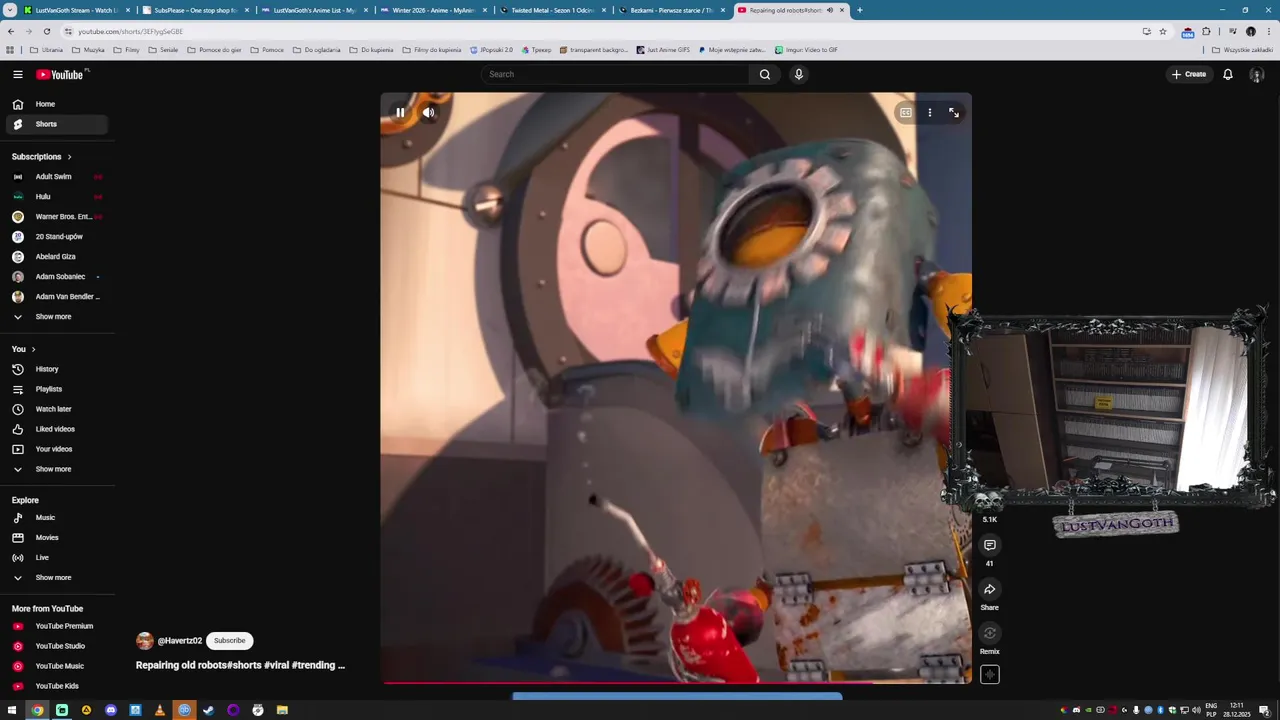Open Adam Van Bendler channel
This screenshot has height=720, width=1280.
point(57,297)
